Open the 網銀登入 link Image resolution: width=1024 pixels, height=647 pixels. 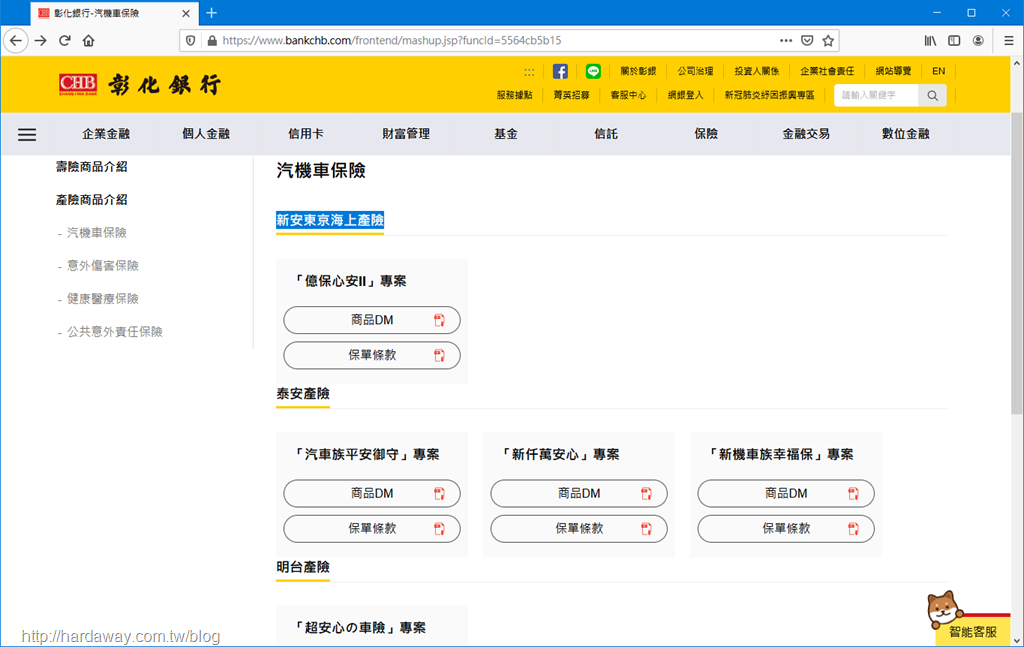685,95
